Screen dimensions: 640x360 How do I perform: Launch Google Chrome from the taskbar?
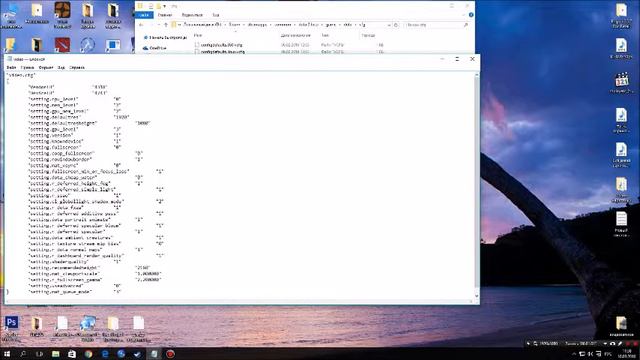88,354
